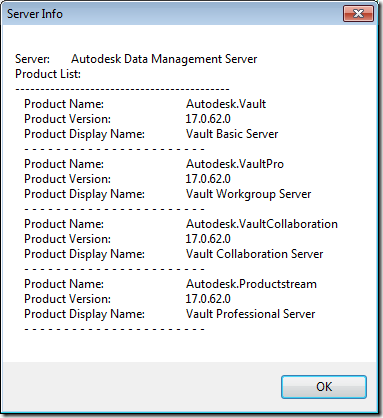This screenshot has height=418, width=383.
Task: Click version 17.0.62.0 under Autodesk.VaultCollaboration
Action: click(208, 239)
